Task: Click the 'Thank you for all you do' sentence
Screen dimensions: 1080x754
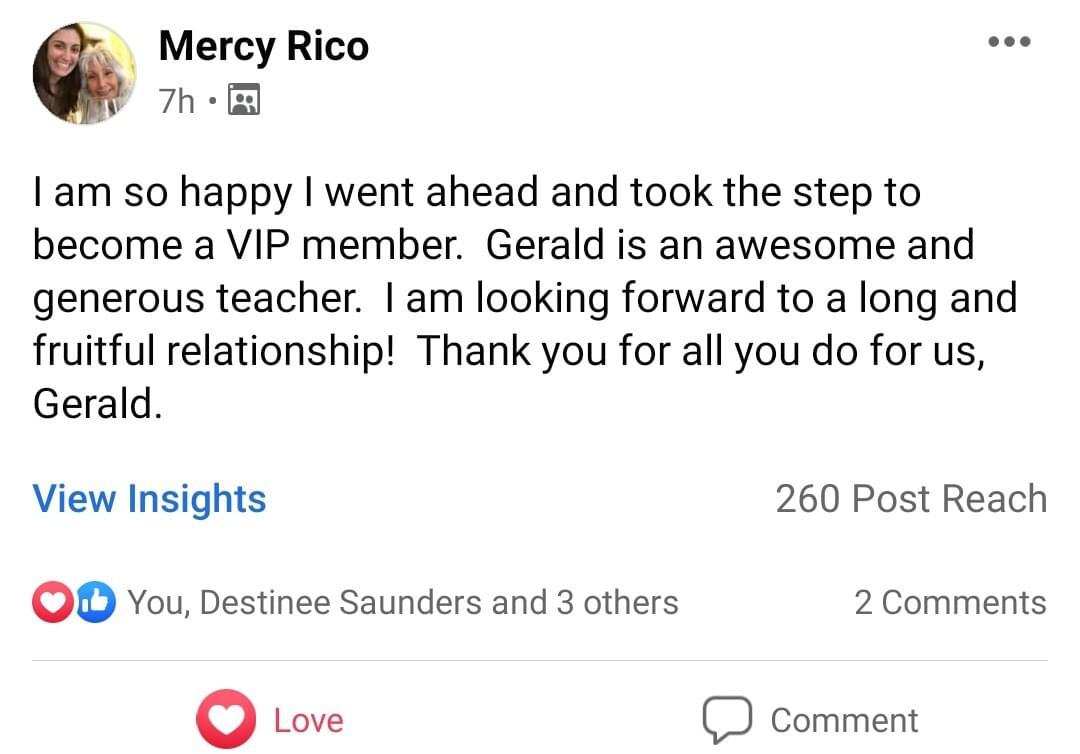Action: click(700, 350)
